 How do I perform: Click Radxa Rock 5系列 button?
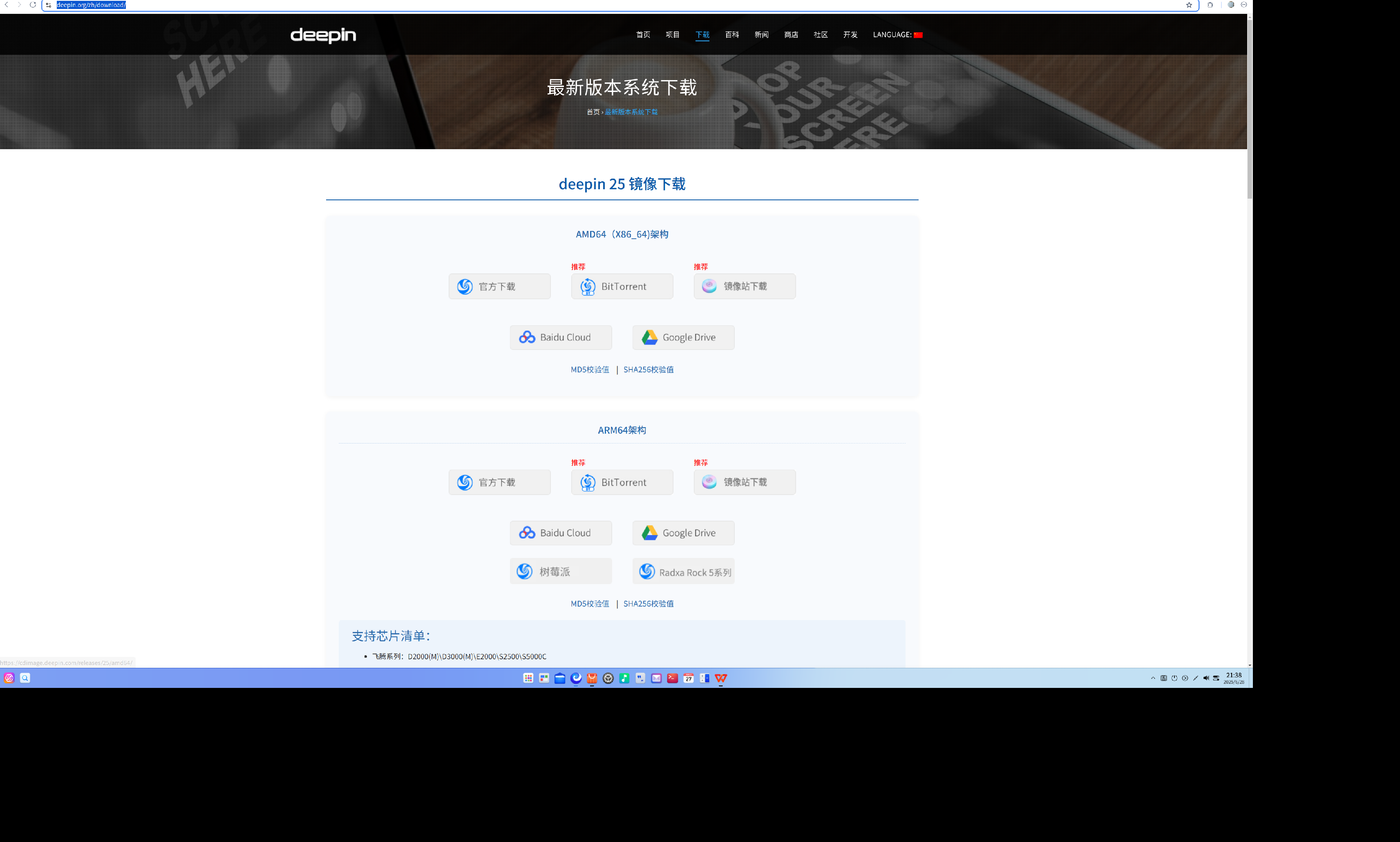click(x=683, y=571)
